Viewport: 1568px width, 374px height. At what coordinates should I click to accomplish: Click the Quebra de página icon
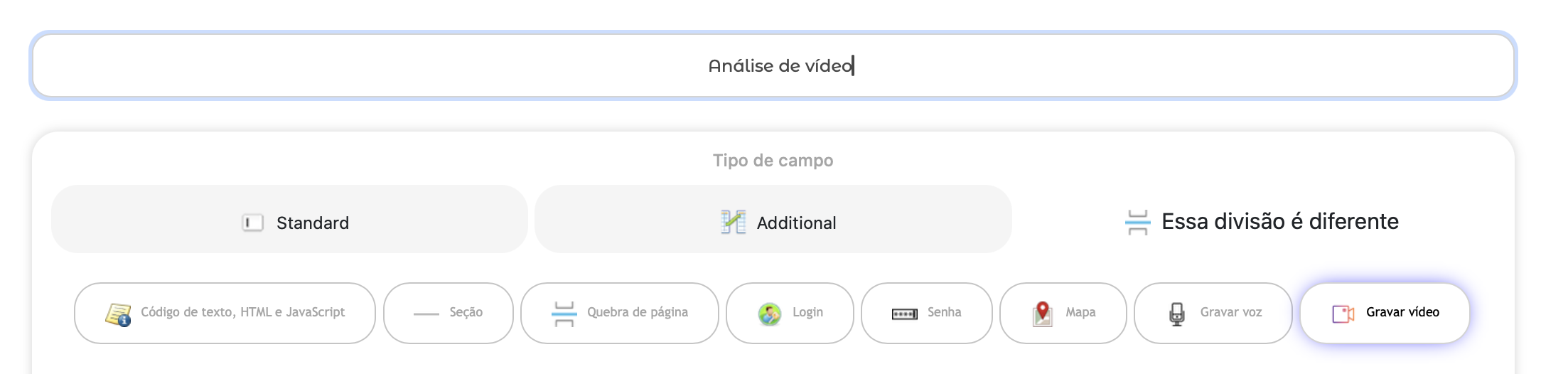tap(564, 314)
